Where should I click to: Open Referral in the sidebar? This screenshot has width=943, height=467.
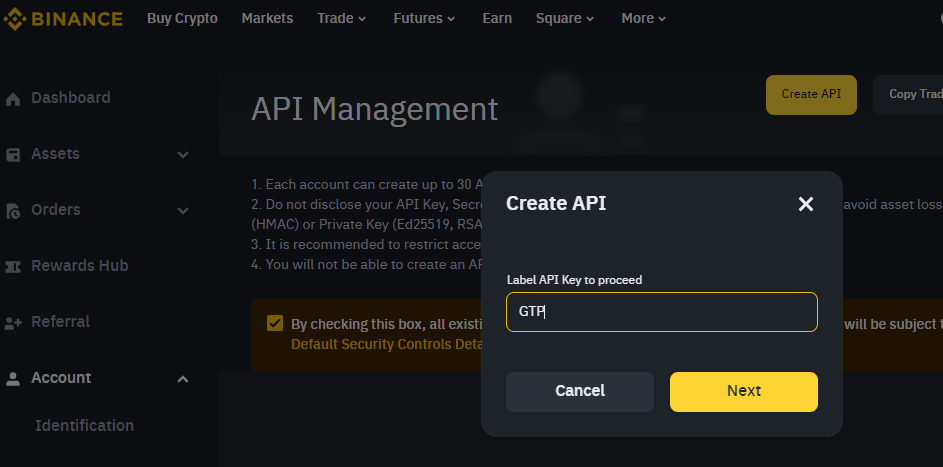60,322
